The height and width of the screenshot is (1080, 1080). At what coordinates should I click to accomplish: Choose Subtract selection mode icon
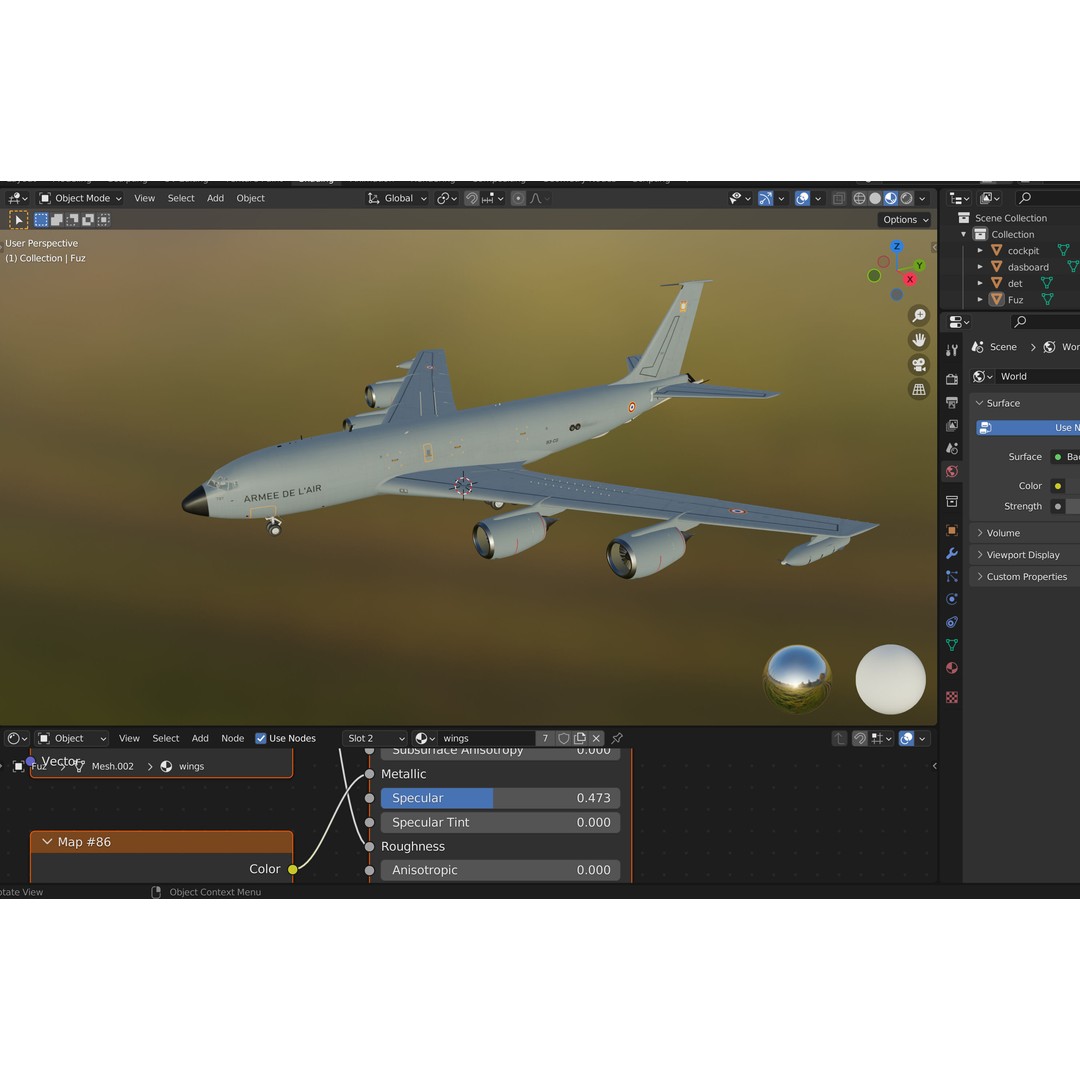pyautogui.click(x=72, y=220)
